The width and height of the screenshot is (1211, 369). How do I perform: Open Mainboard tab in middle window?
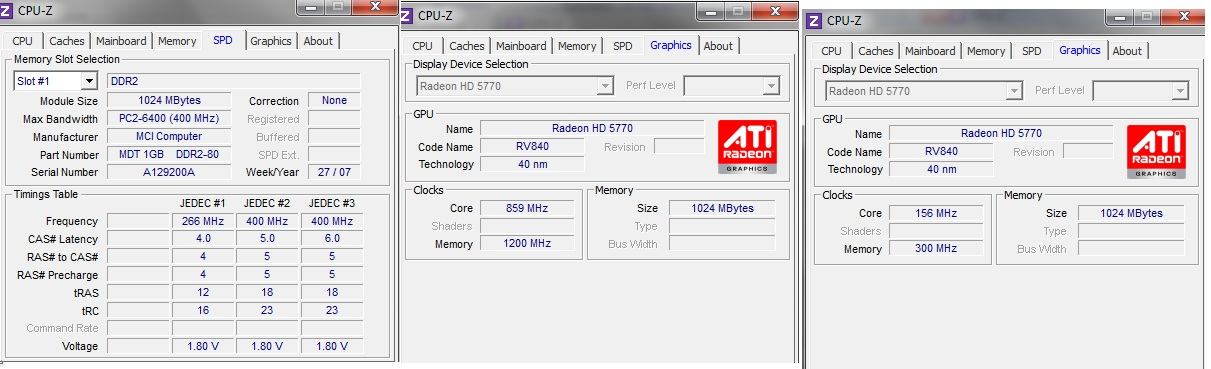[521, 46]
